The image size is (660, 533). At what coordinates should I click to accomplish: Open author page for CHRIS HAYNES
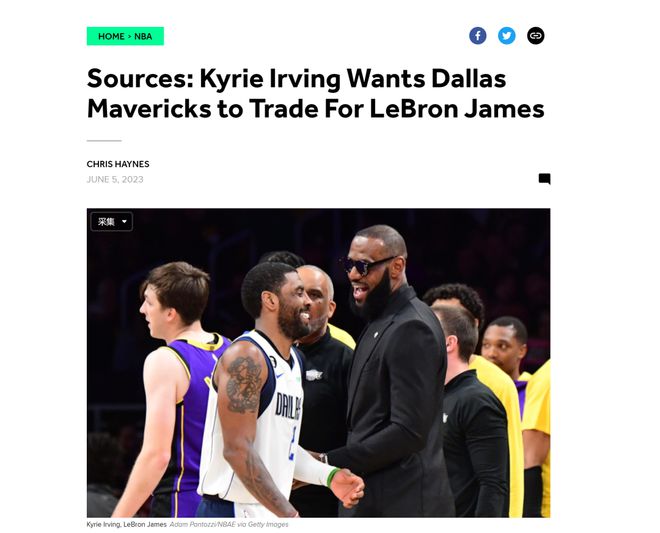pos(118,164)
